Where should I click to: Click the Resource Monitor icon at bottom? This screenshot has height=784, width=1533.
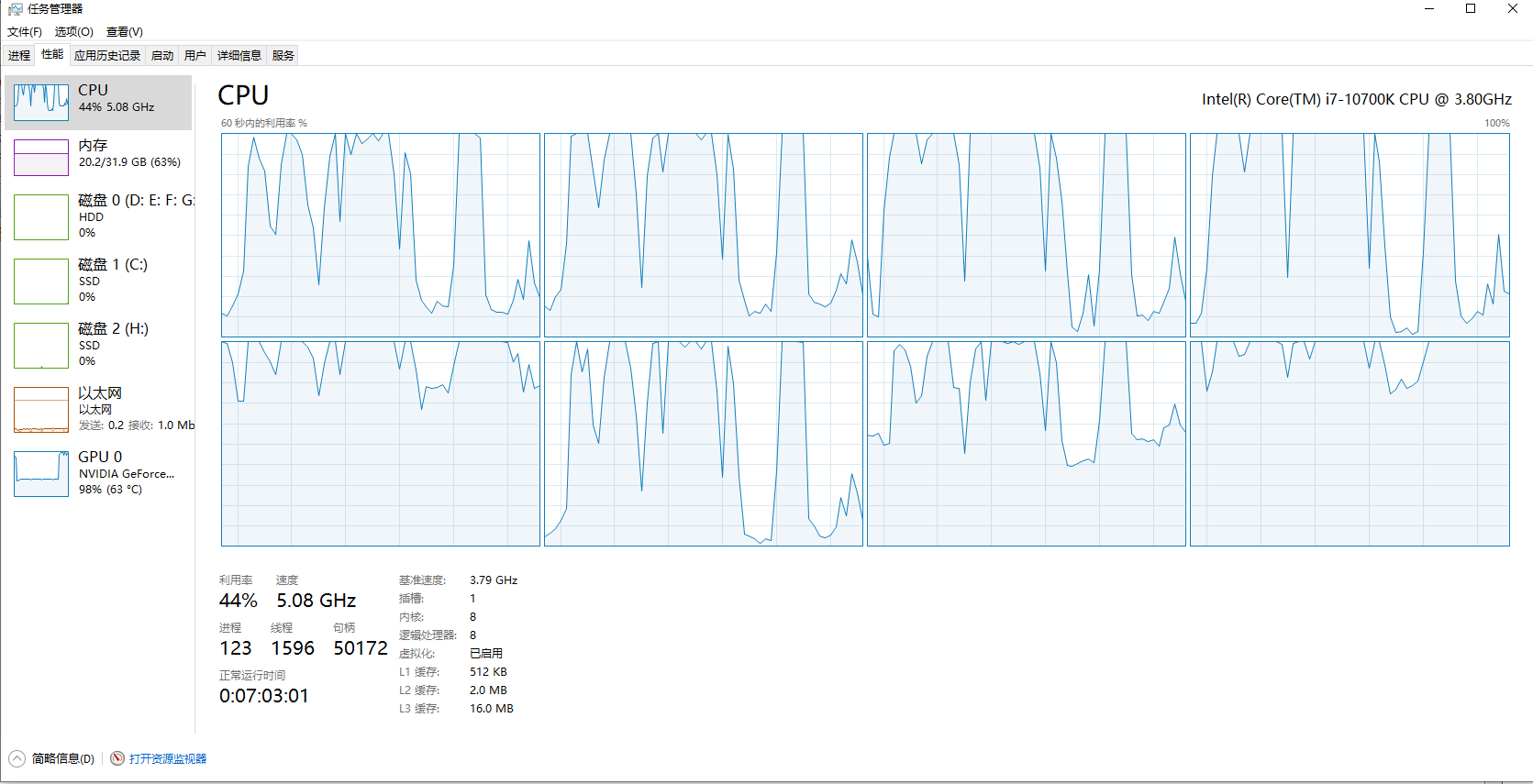117,758
